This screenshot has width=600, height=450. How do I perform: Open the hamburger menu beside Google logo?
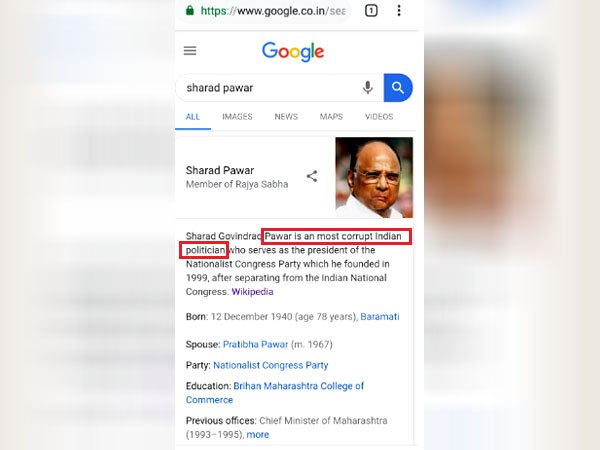tap(190, 51)
